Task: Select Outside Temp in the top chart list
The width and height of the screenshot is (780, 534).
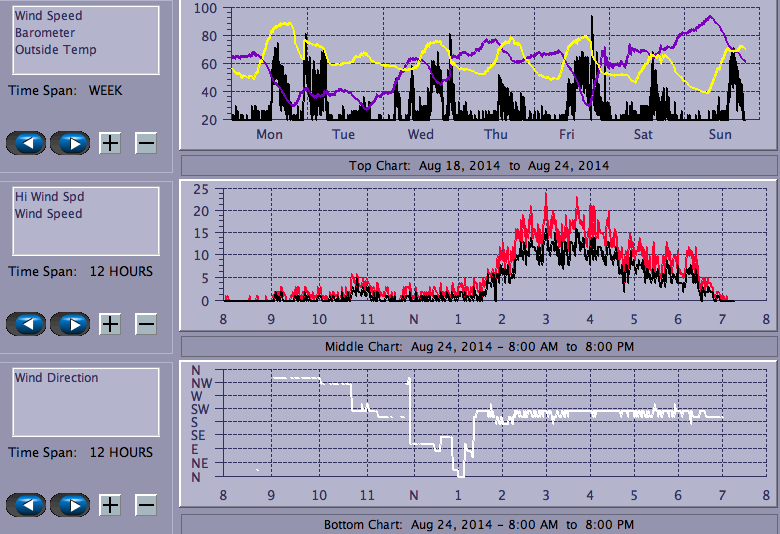Action: point(55,50)
